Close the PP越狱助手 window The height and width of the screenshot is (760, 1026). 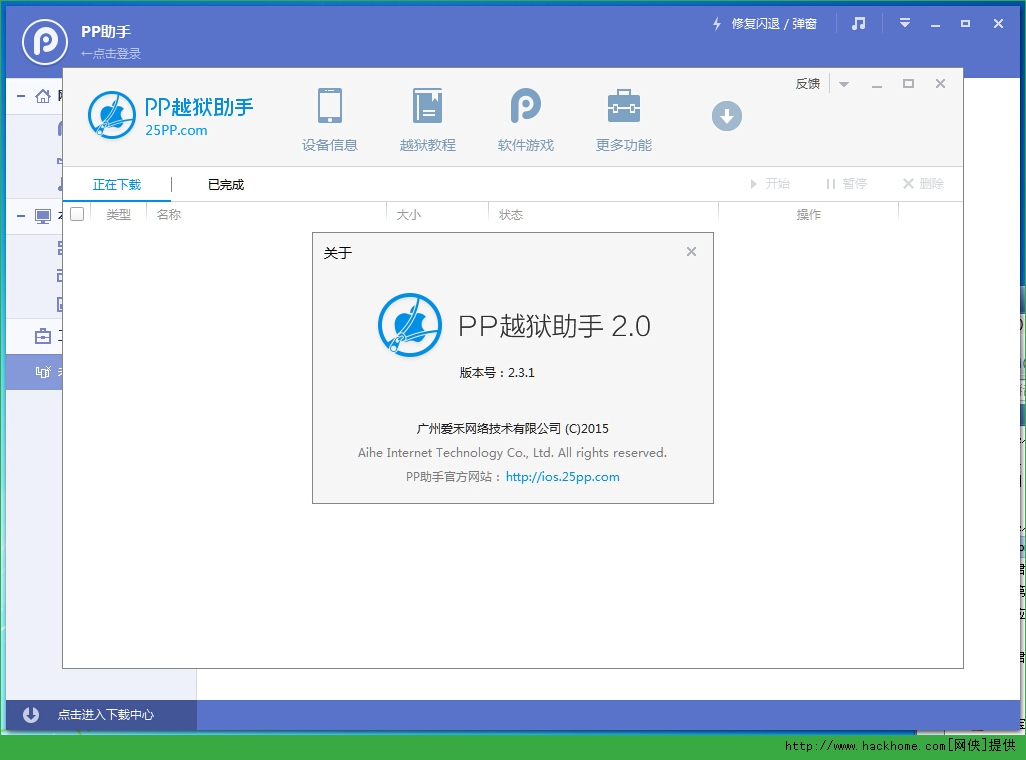click(940, 84)
